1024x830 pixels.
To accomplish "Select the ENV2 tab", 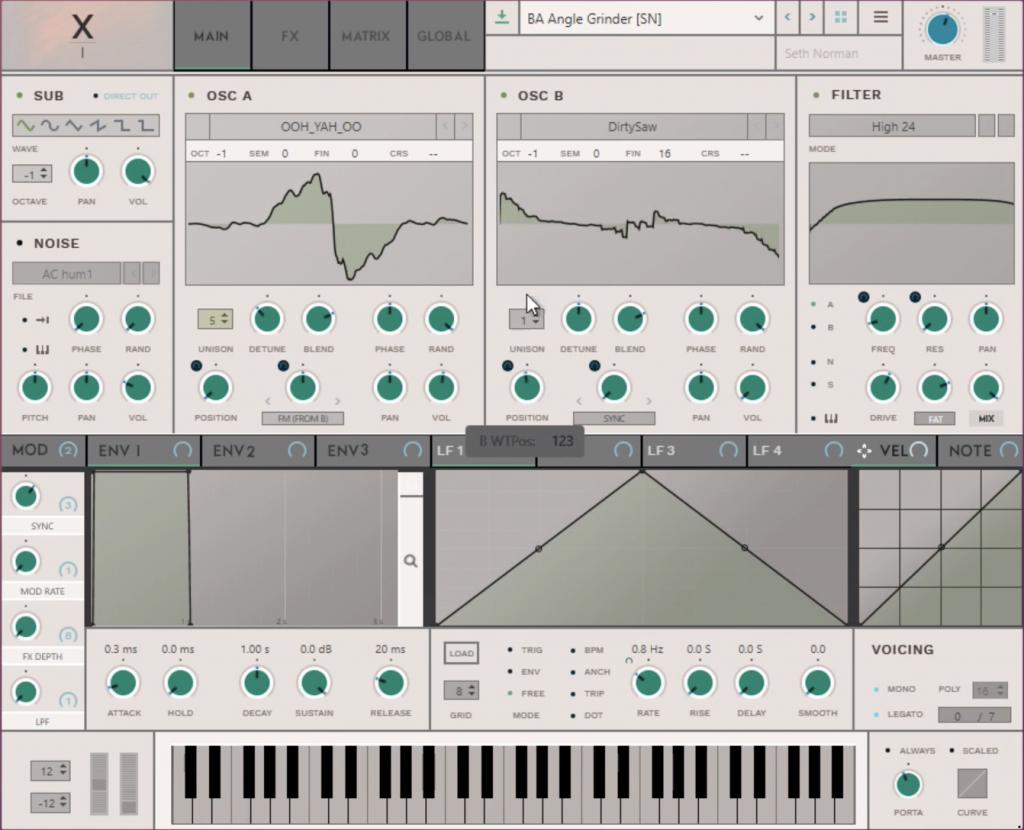I will (234, 451).
